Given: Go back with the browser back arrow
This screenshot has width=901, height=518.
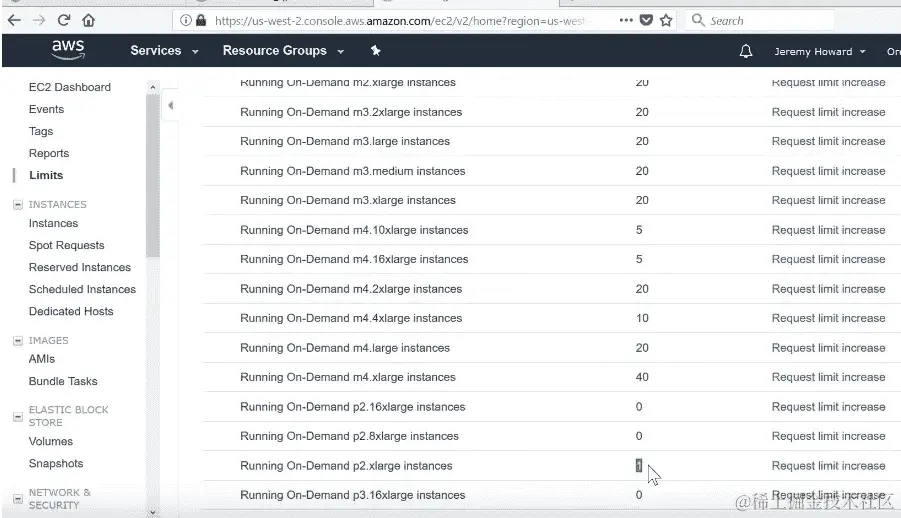Looking at the screenshot, I should pos(14,21).
